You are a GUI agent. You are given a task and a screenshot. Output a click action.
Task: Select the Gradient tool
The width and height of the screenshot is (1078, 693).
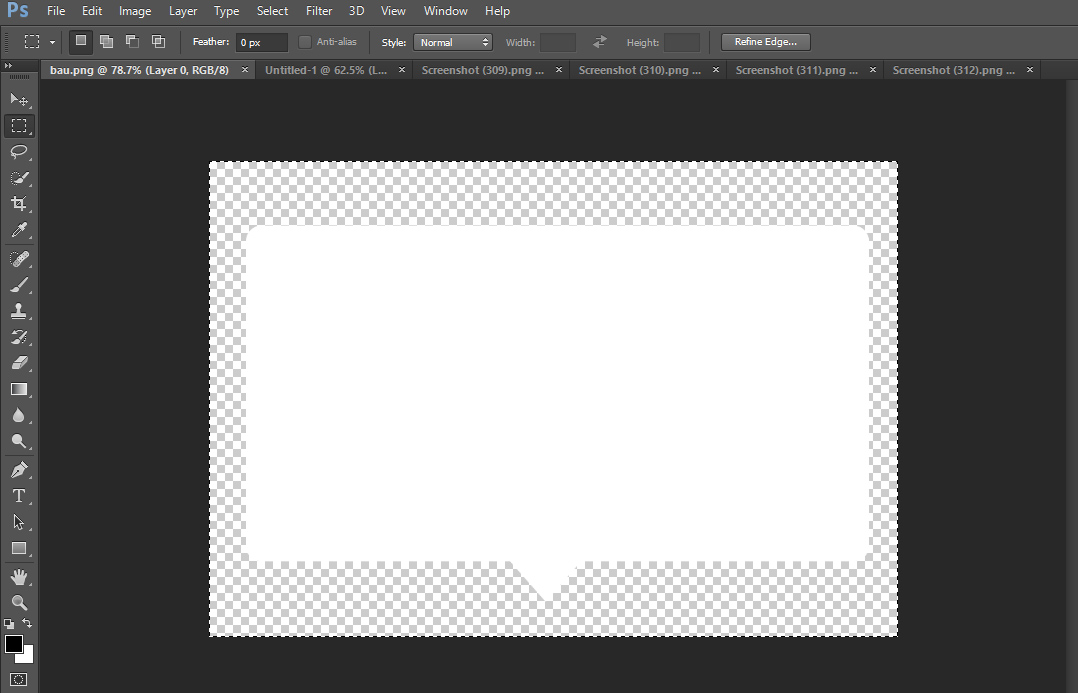[19, 389]
